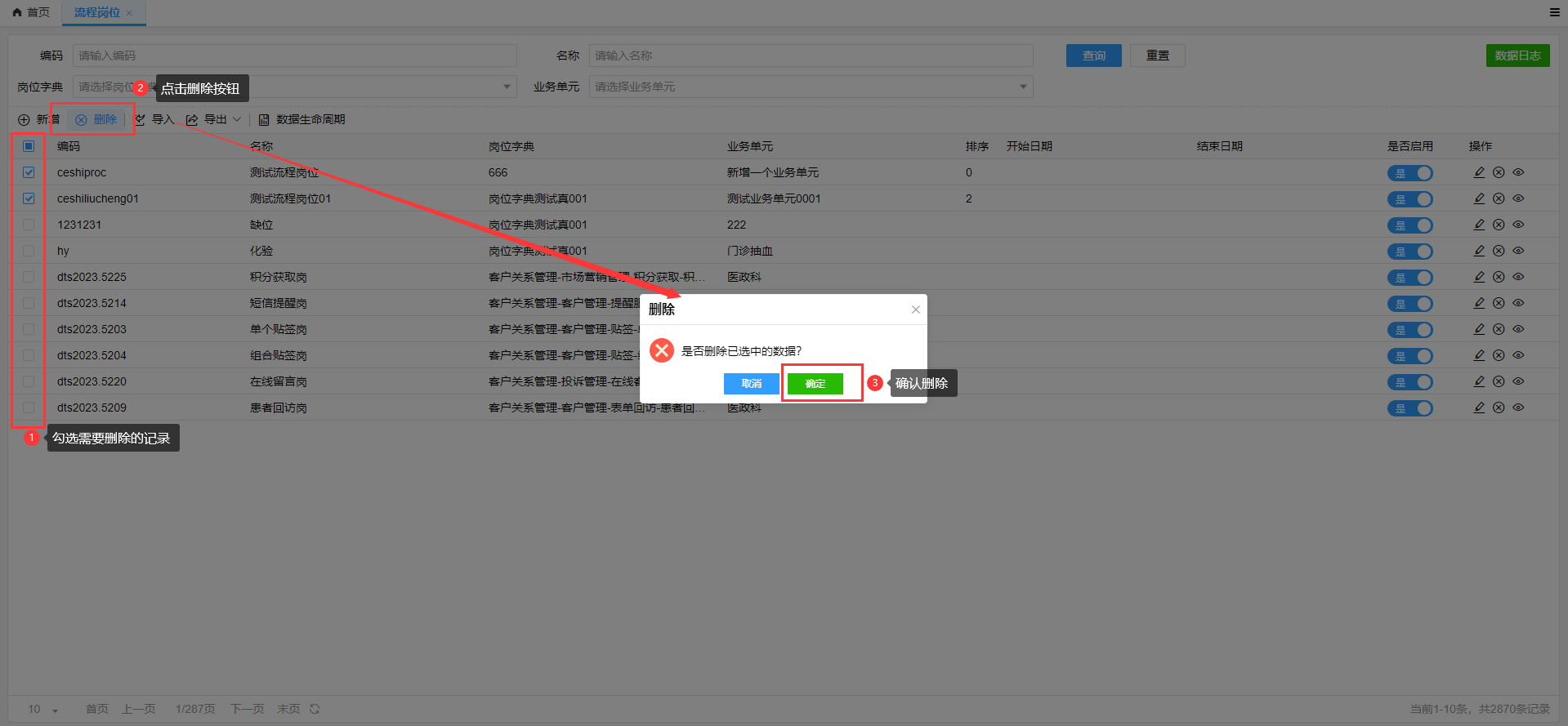Screen dimensions: 1568x726
Task: Click the refresh icon in pagination bar
Action: click(x=315, y=709)
